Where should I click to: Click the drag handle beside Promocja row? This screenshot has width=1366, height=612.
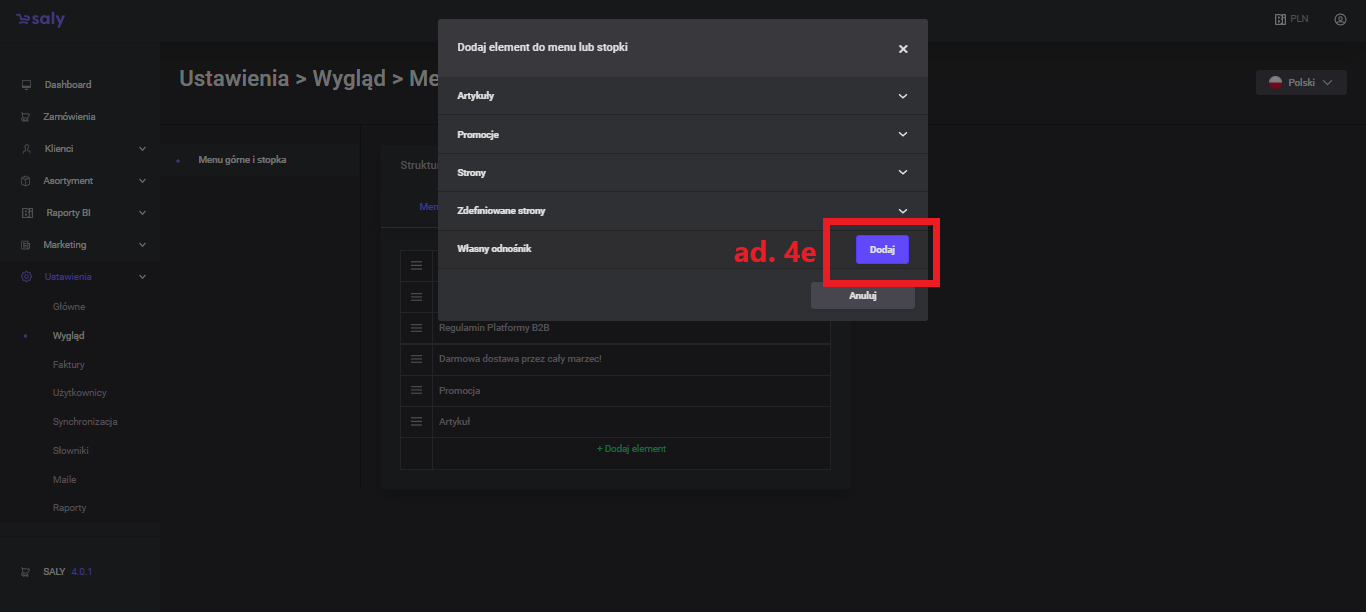pos(416,391)
